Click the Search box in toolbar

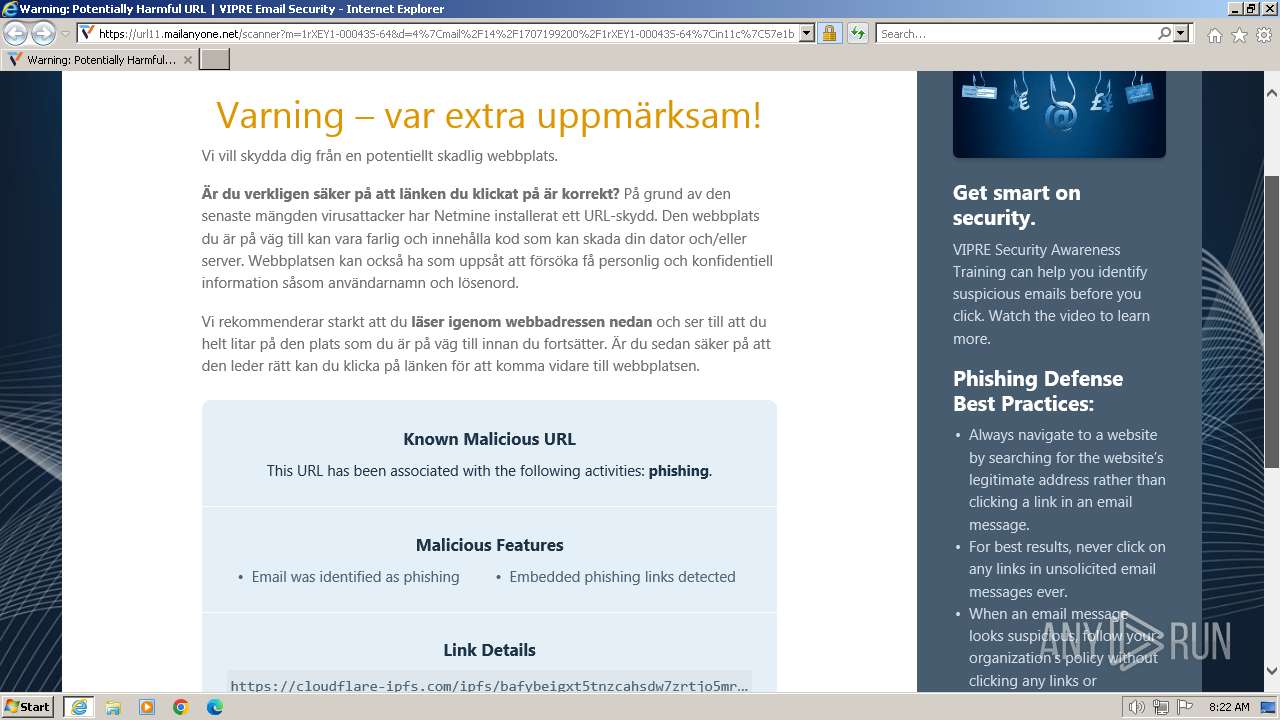1015,33
